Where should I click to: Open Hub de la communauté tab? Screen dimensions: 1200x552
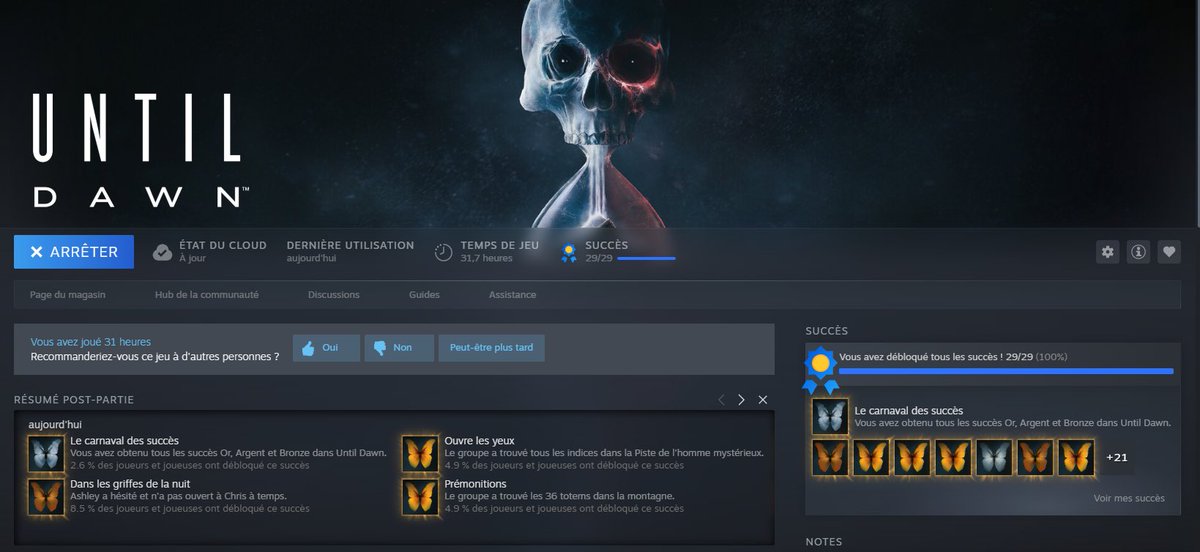pyautogui.click(x=207, y=295)
